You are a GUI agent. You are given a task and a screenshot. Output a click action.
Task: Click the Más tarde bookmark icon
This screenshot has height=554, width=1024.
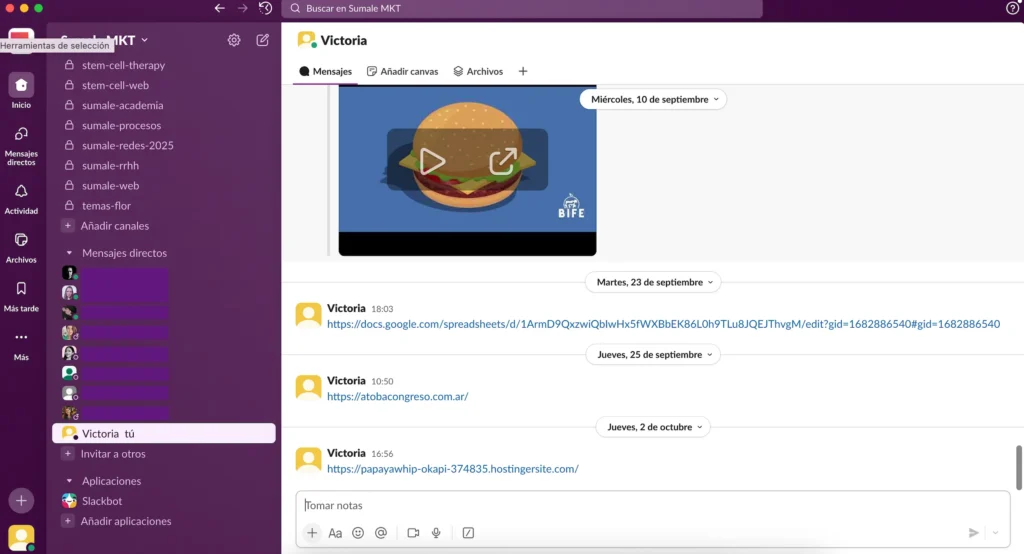click(x=21, y=289)
